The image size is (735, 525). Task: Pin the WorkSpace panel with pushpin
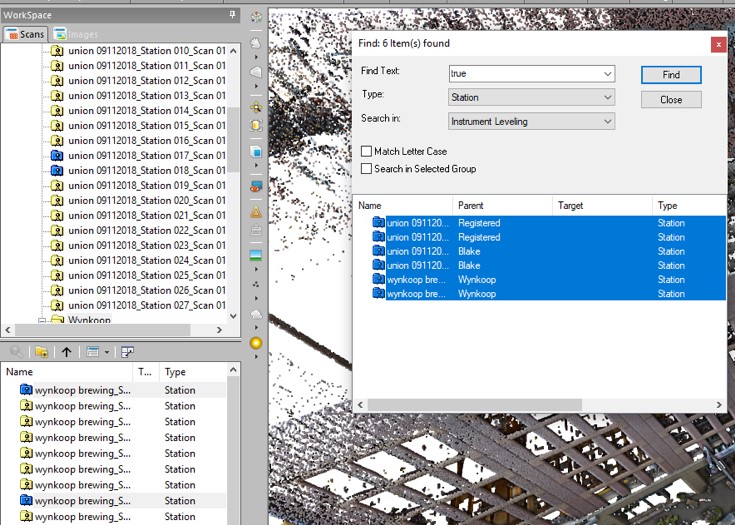(232, 15)
